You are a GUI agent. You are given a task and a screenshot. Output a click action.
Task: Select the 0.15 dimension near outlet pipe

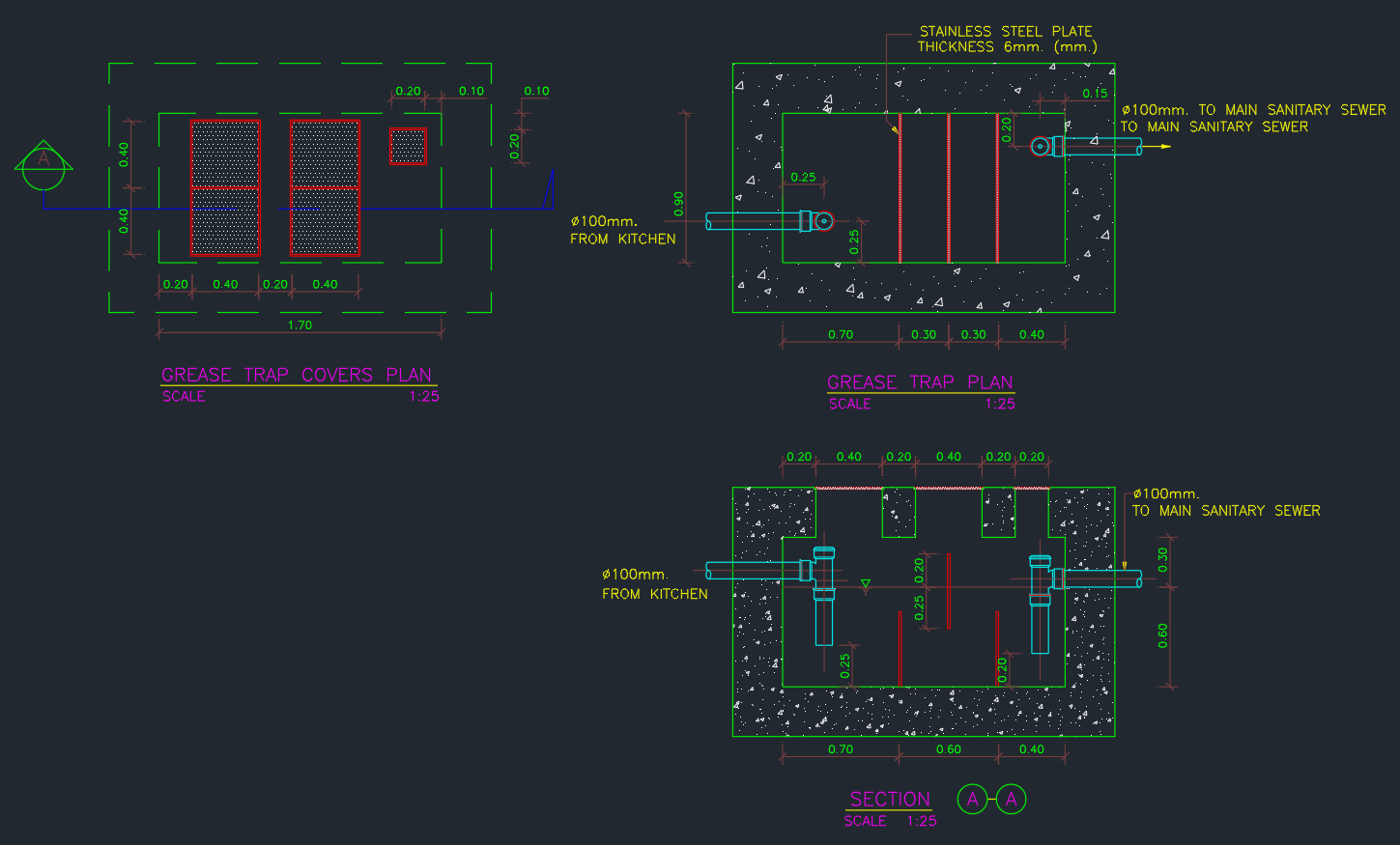click(1095, 94)
